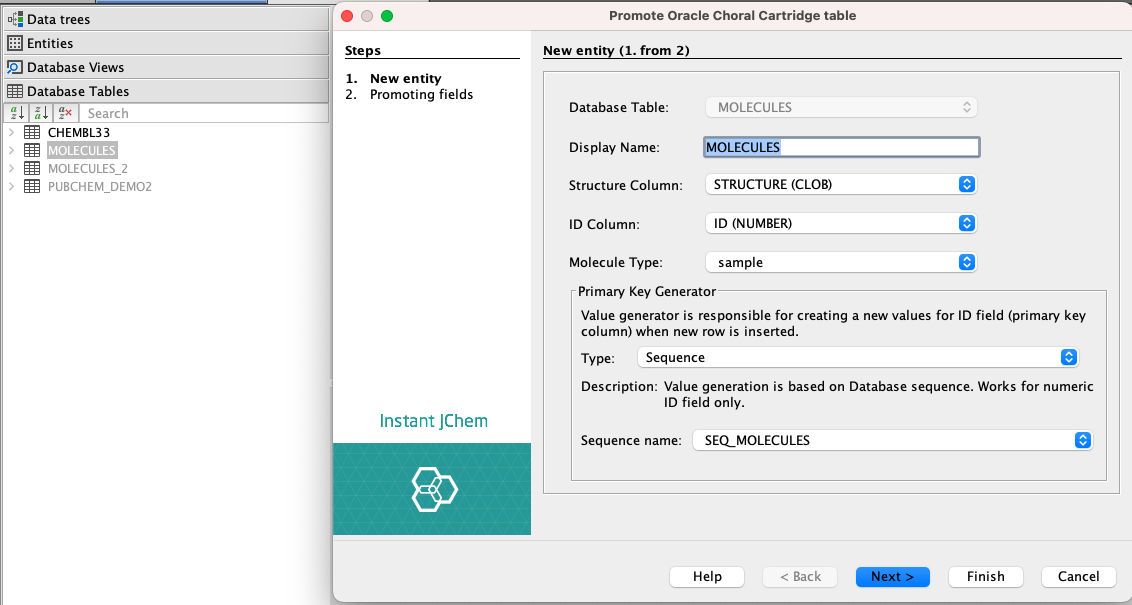Image resolution: width=1132 pixels, height=605 pixels.
Task: Click the MOLECULES_2 table icon
Action: point(32,168)
